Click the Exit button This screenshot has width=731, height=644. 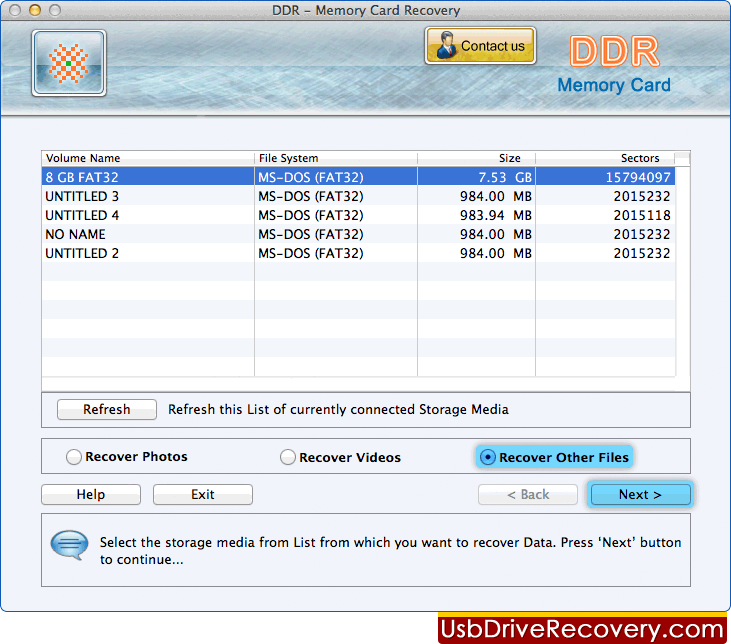pyautogui.click(x=203, y=494)
